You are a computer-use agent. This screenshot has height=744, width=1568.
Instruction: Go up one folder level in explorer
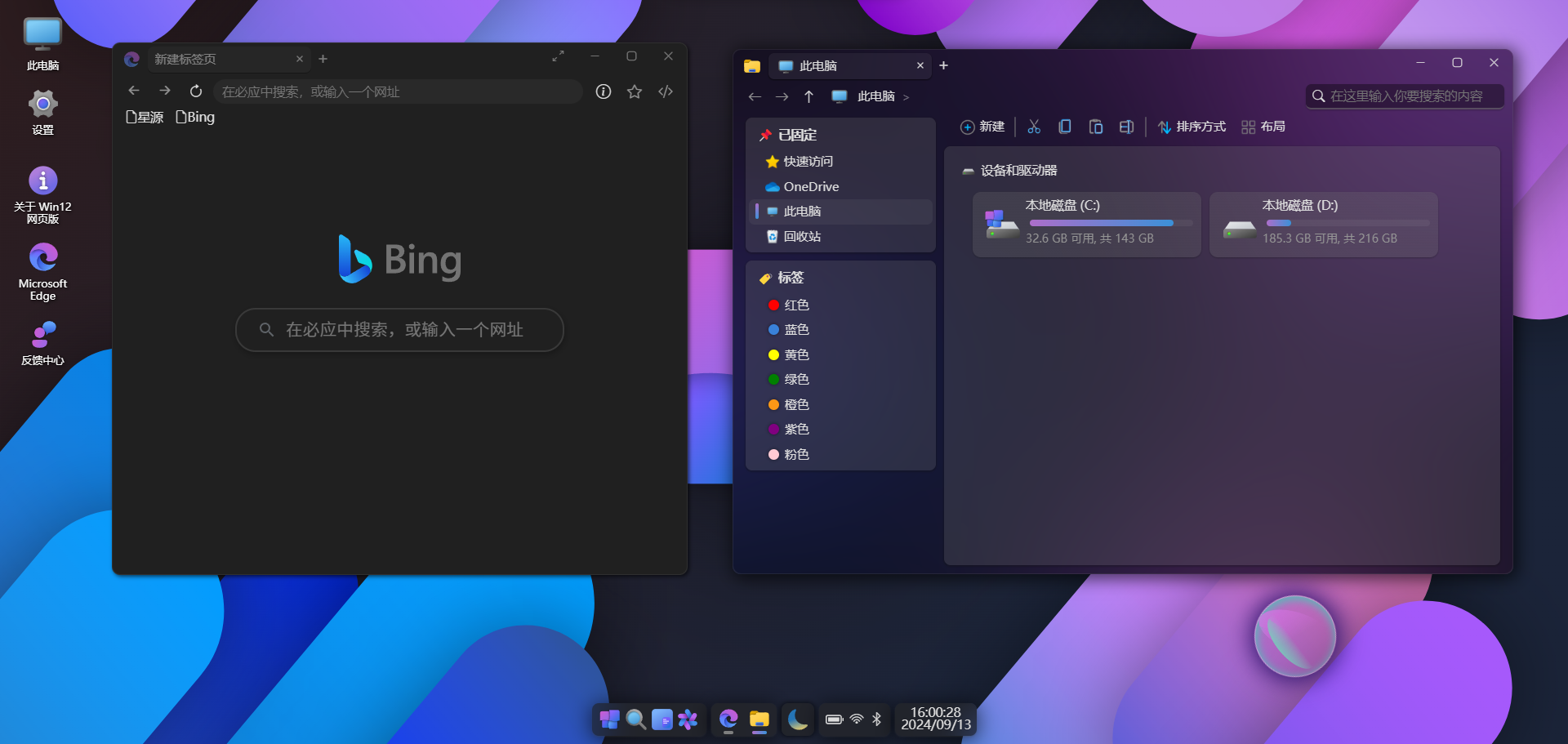[808, 96]
